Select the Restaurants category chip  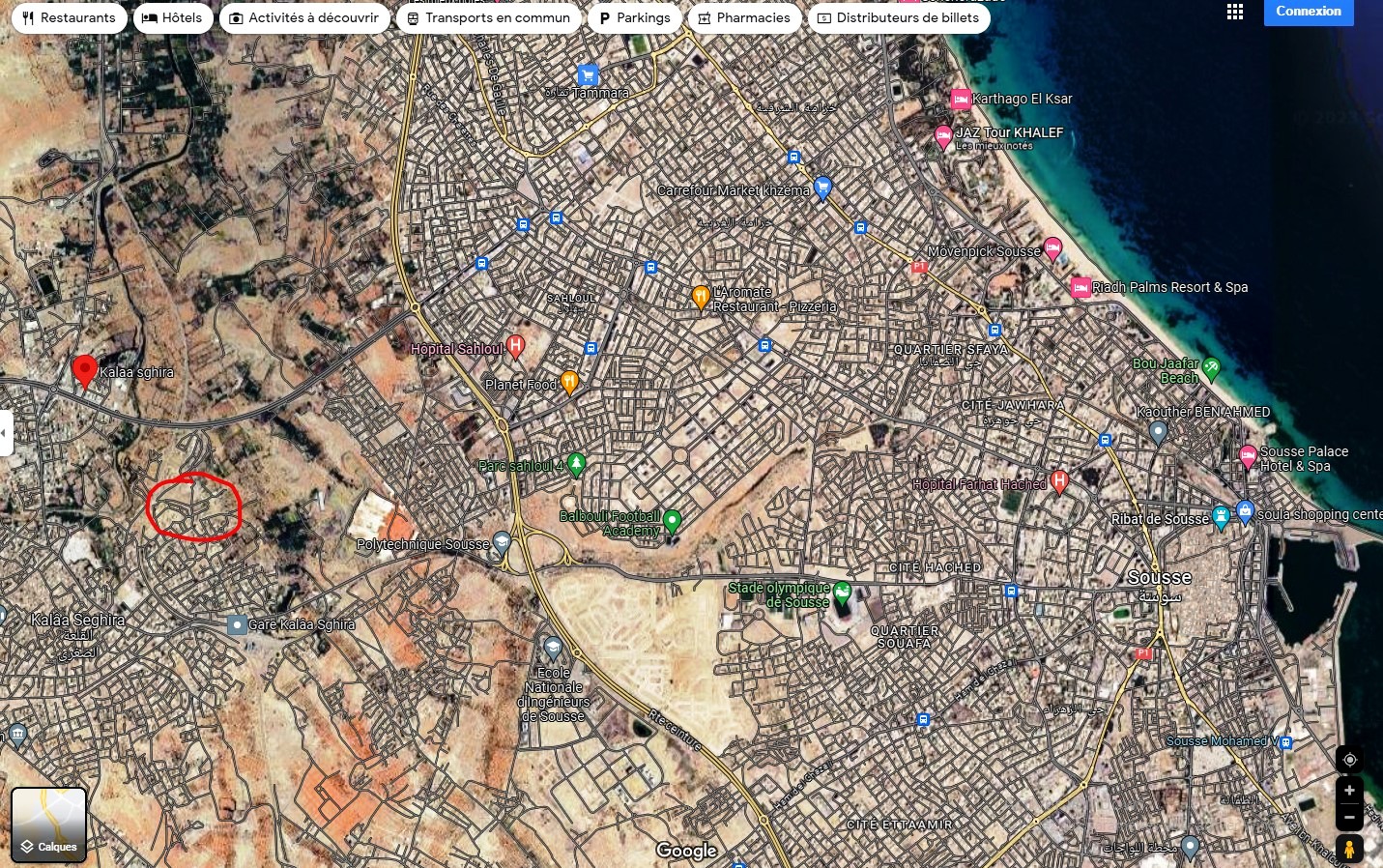point(69,18)
